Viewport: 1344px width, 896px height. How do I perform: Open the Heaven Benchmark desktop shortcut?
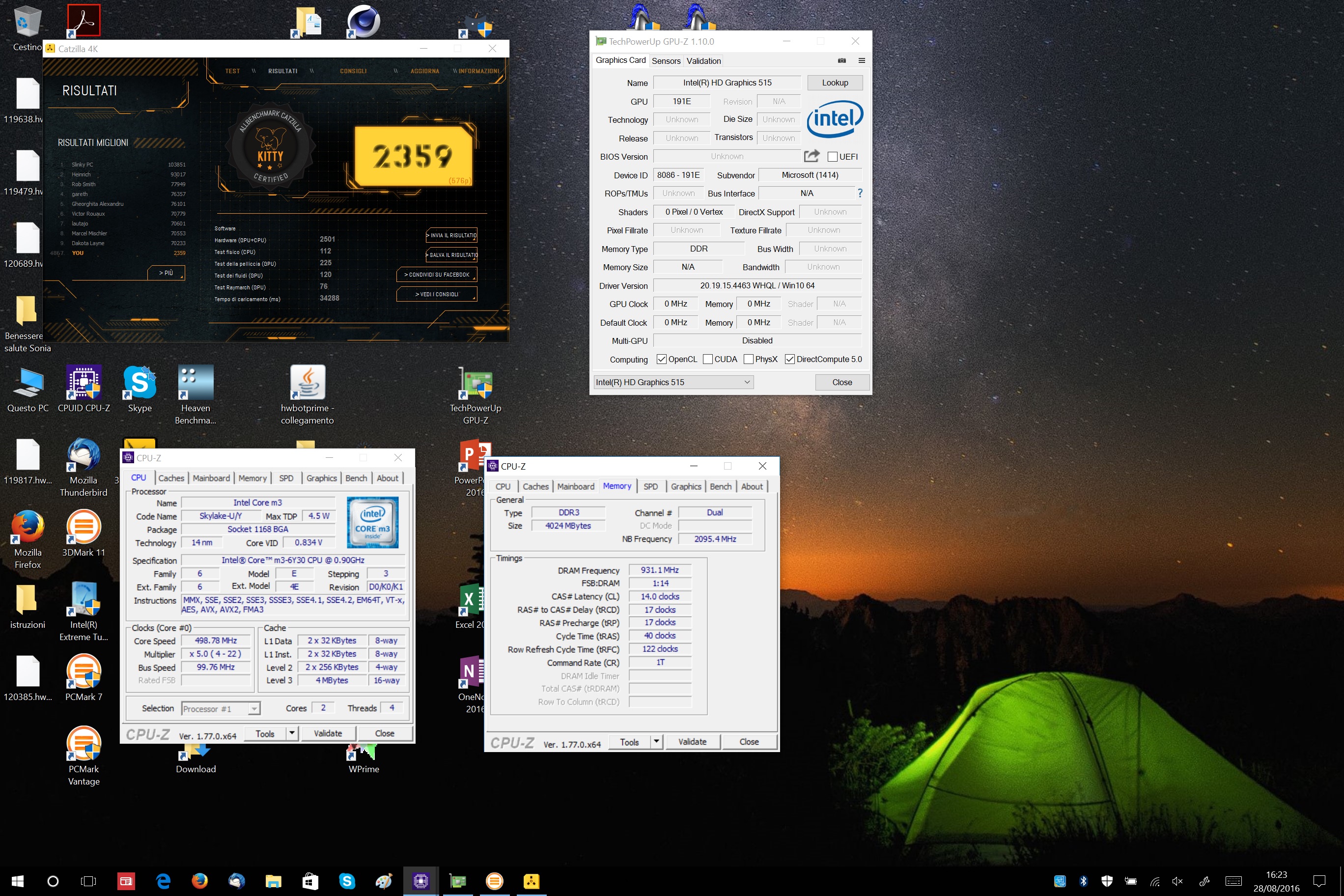pyautogui.click(x=196, y=395)
